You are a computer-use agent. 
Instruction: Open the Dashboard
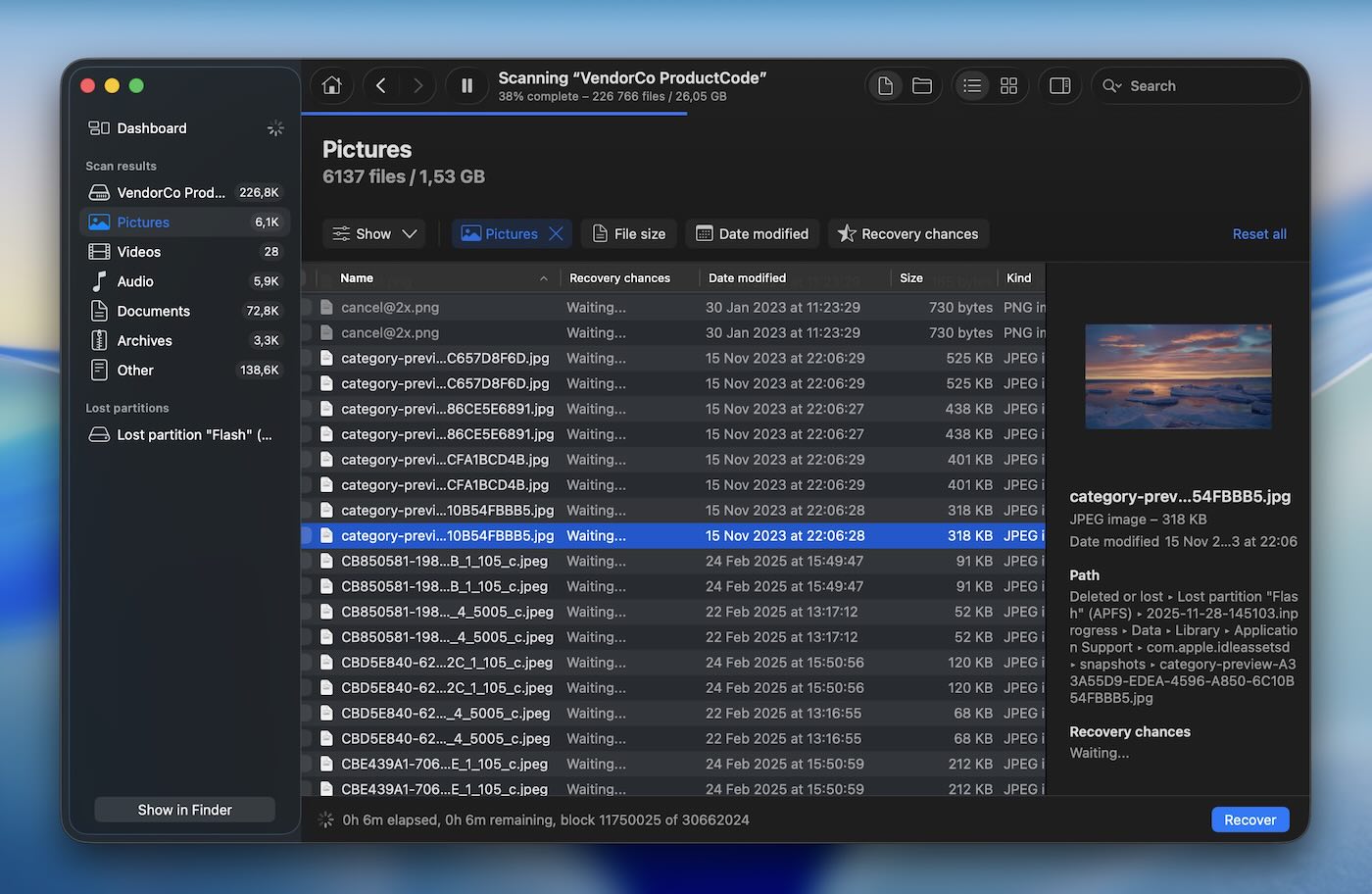pos(152,128)
